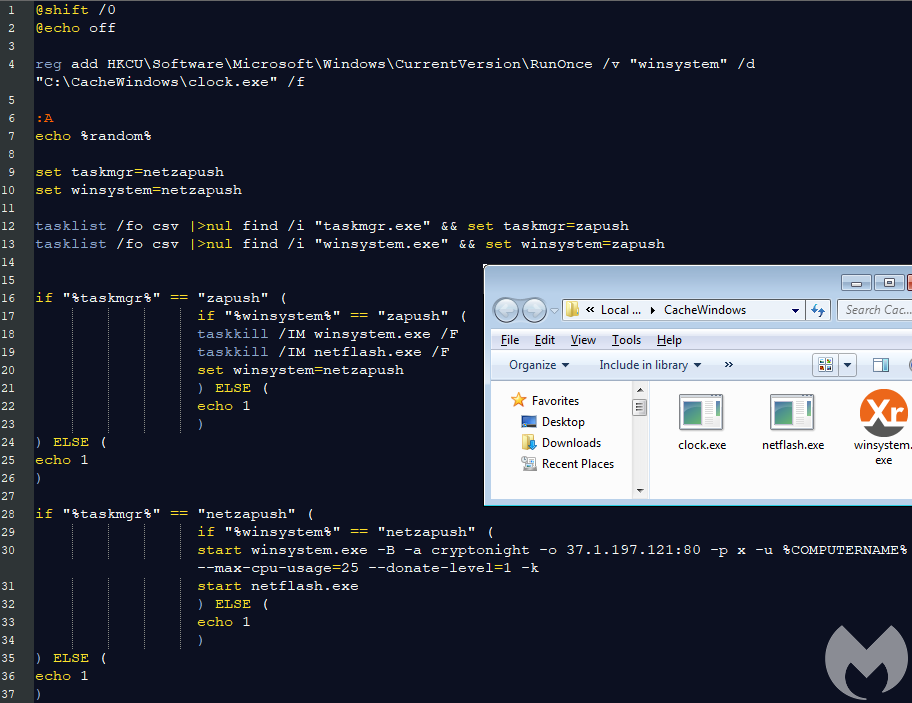
Task: Select Recent Places in navigation pane
Action: tap(578, 464)
